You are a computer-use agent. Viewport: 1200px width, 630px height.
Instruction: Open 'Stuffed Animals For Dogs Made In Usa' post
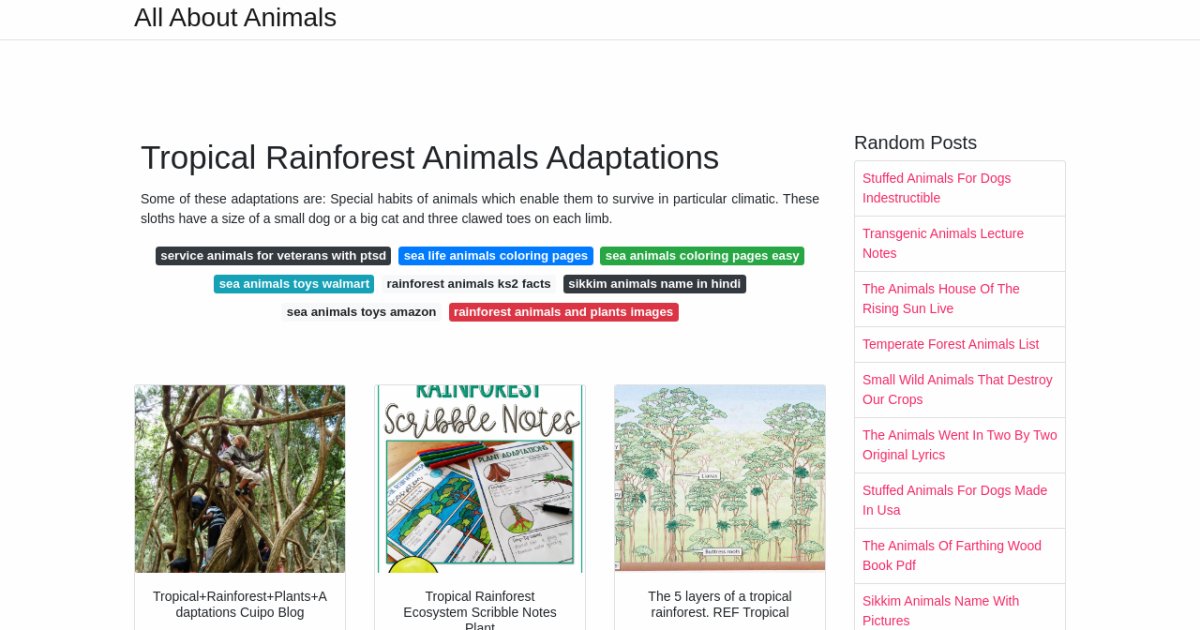pos(954,500)
